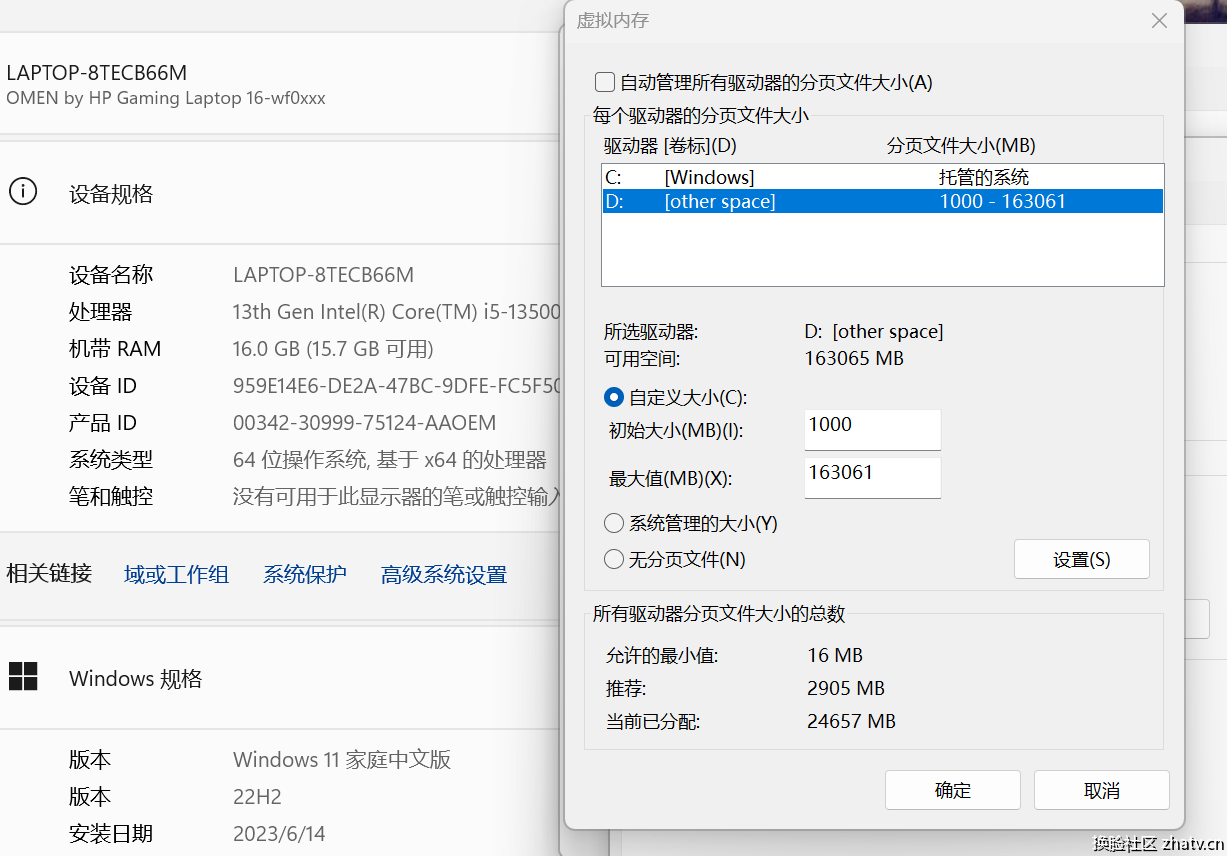The width and height of the screenshot is (1227, 856).
Task: Confirm with the 确定 button
Action: [953, 790]
